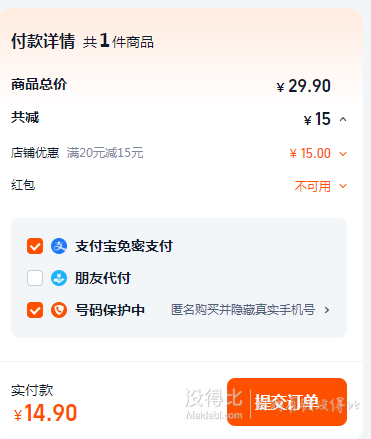Click the Alipay logo icon
This screenshot has width=371, height=439.
(x=59, y=246)
